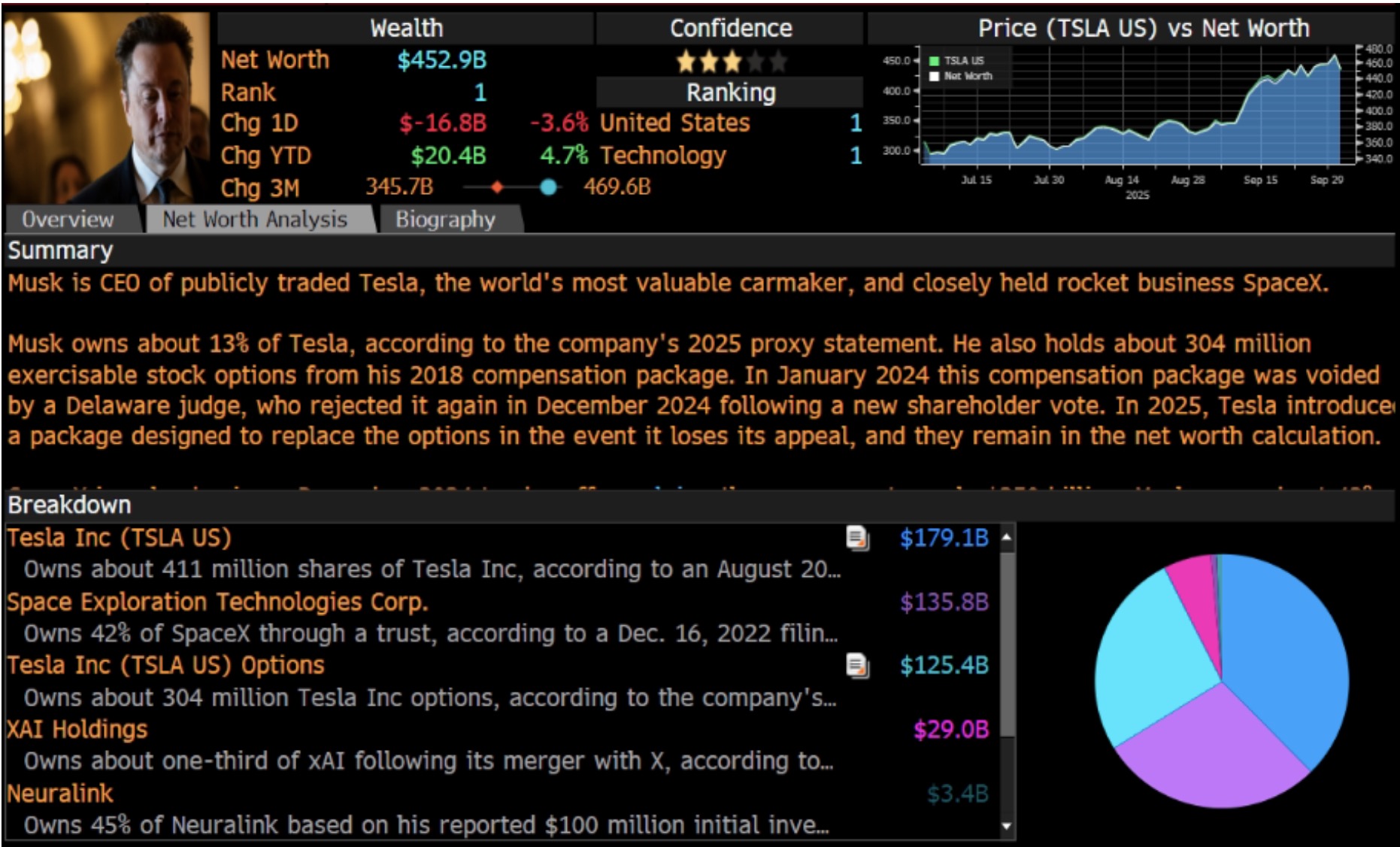Select the Net Worth Analysis tab
This screenshot has height=847, width=1400.
256,220
